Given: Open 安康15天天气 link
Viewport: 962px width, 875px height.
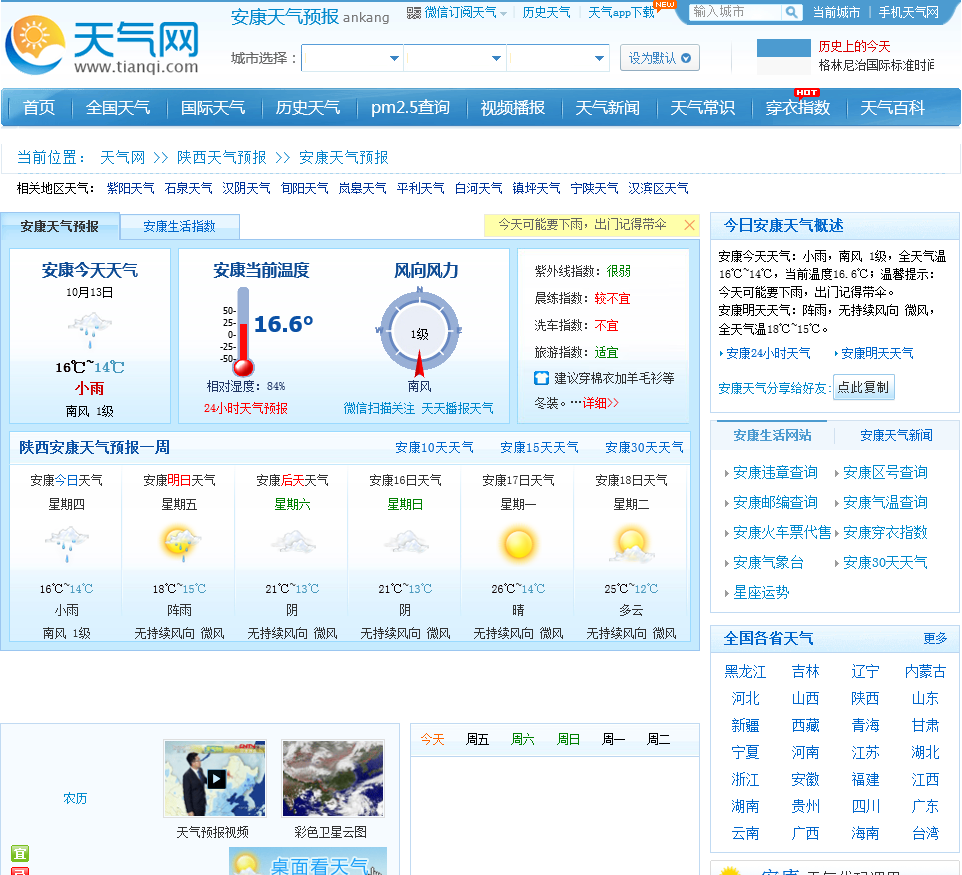Looking at the screenshot, I should point(539,448).
